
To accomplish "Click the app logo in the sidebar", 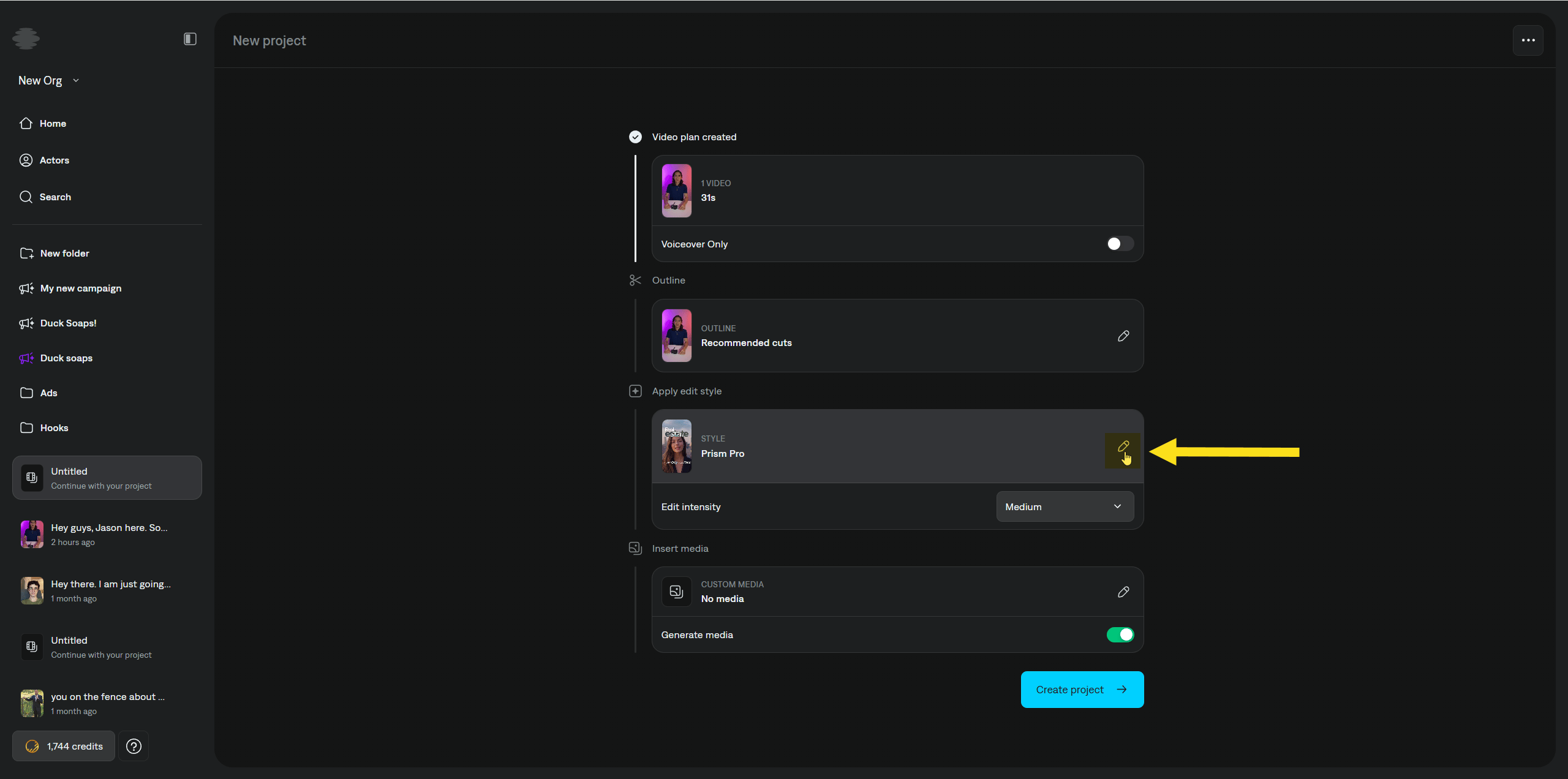I will [26, 39].
